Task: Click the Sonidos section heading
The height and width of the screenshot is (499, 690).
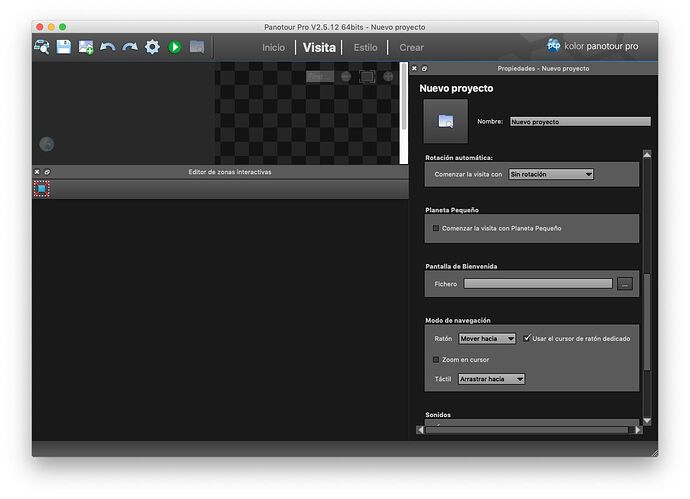Action: click(x=438, y=415)
